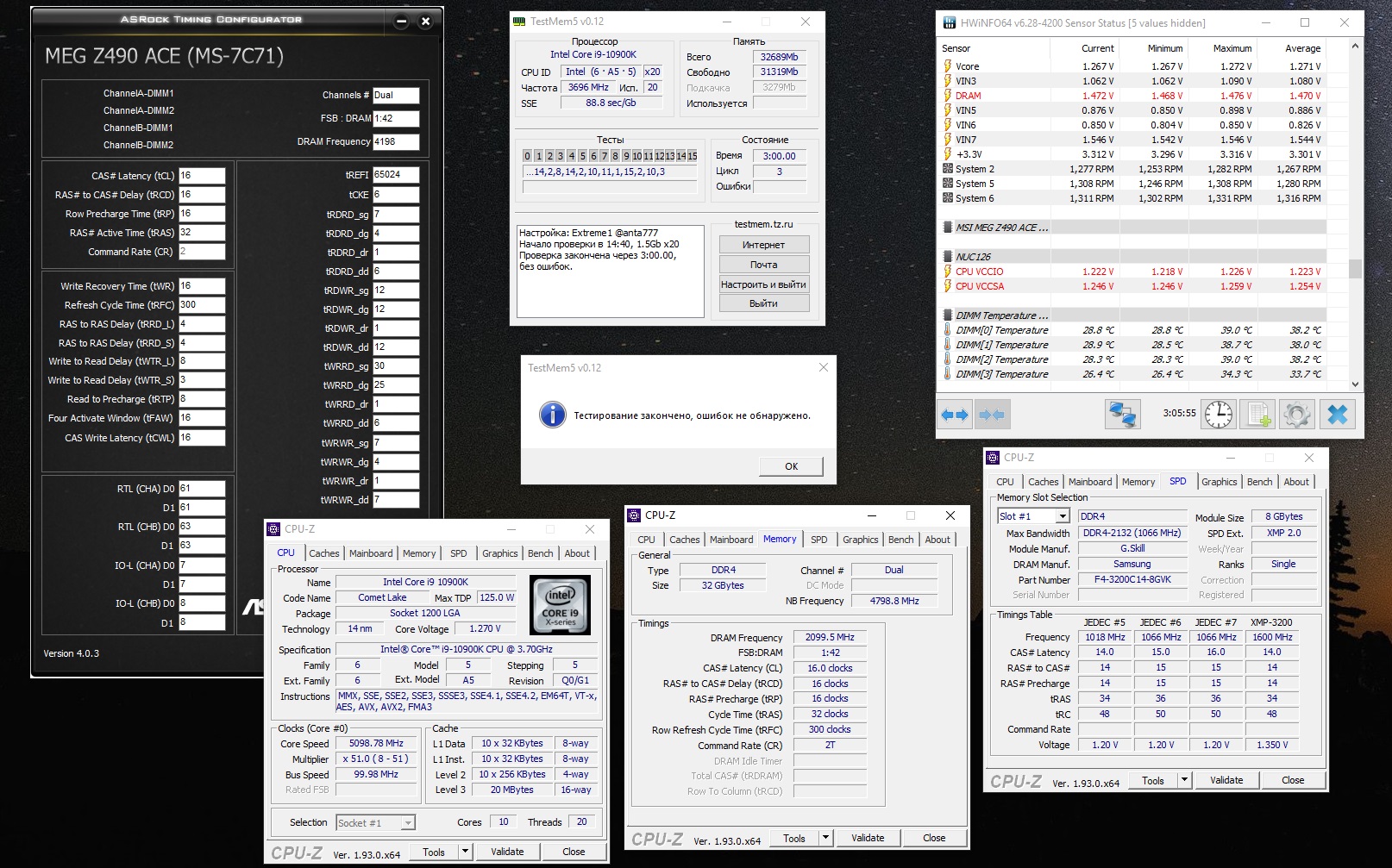Click the blue info icon in TestMem5 dialog
The image size is (1392, 868).
pyautogui.click(x=552, y=415)
